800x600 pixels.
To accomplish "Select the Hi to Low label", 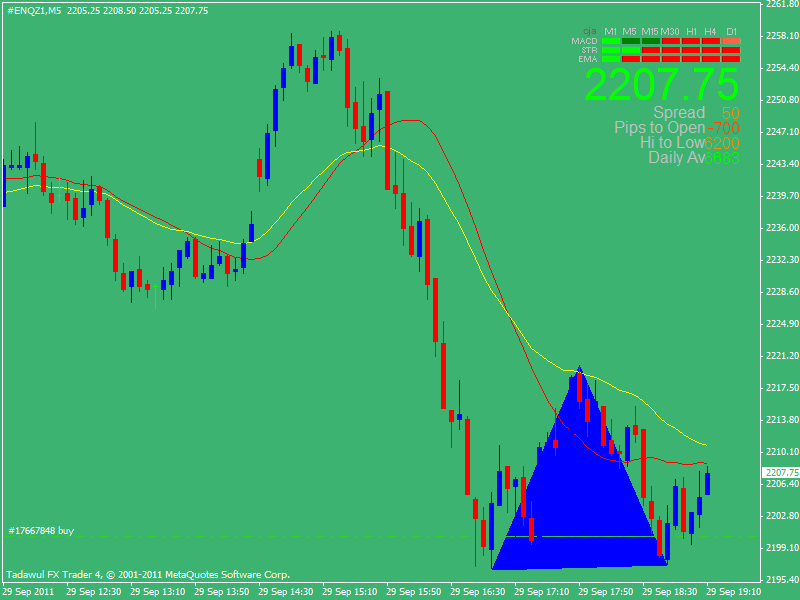I will click(672, 143).
